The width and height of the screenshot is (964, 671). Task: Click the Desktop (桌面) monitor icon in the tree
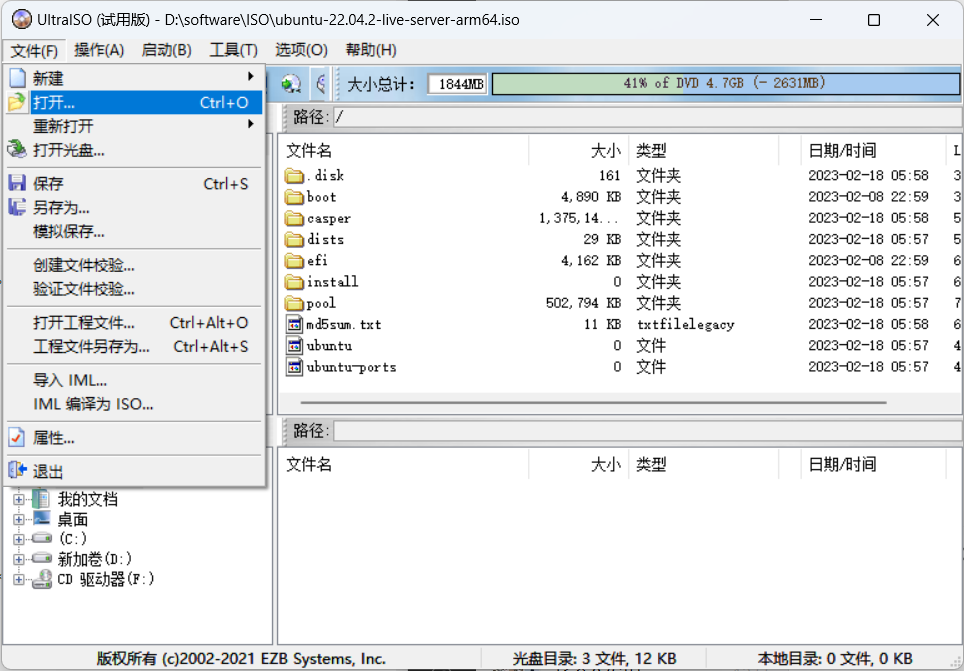click(42, 518)
